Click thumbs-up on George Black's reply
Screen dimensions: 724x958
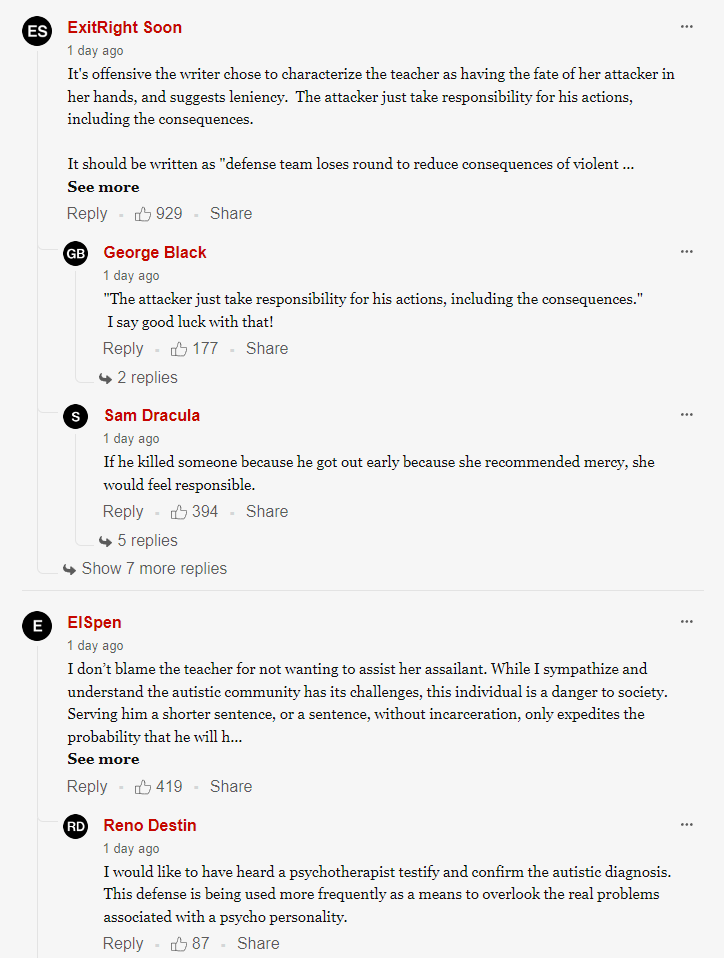click(x=178, y=349)
